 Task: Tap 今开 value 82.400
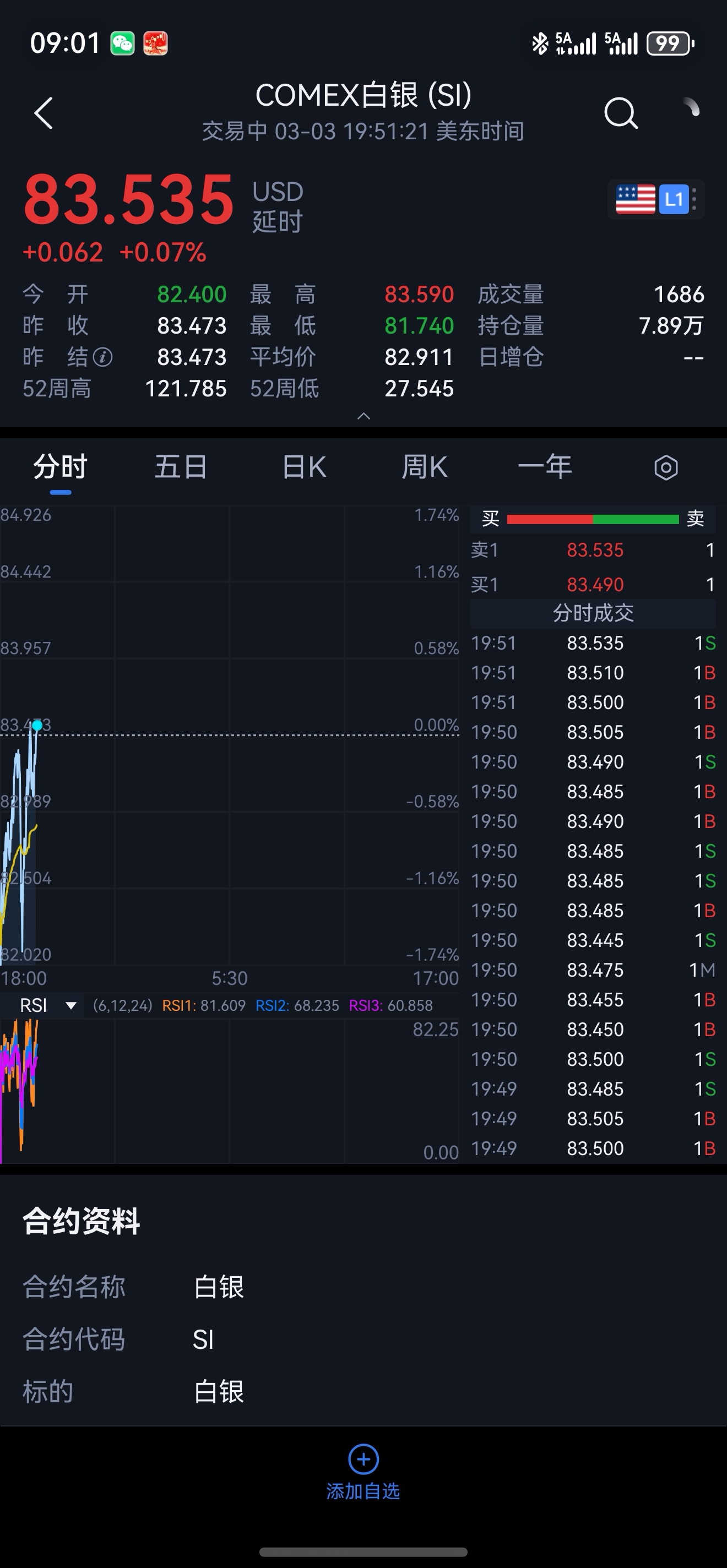tap(192, 295)
